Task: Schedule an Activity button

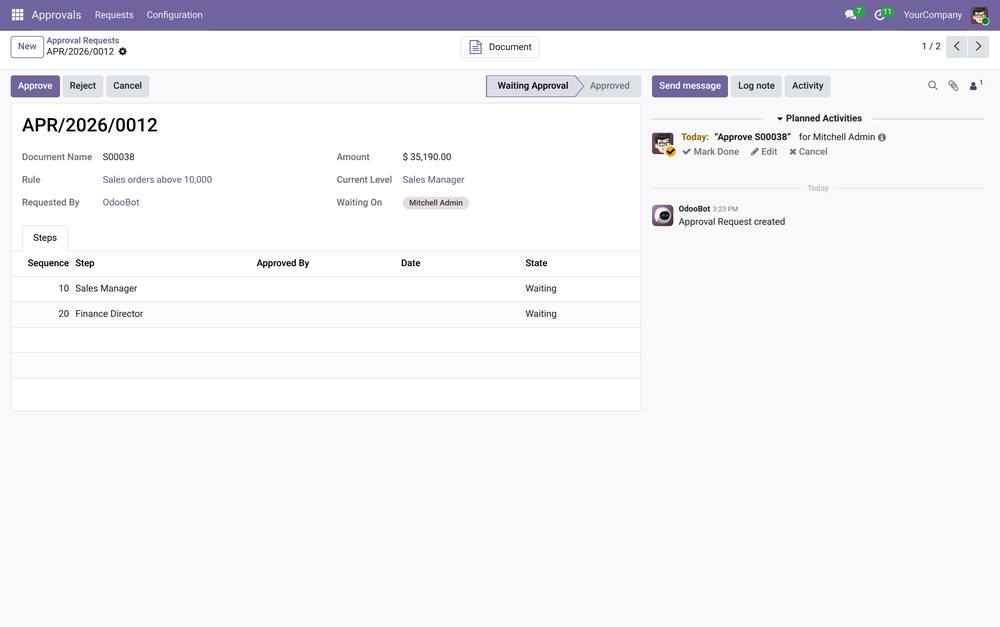Action: pyautogui.click(x=807, y=86)
